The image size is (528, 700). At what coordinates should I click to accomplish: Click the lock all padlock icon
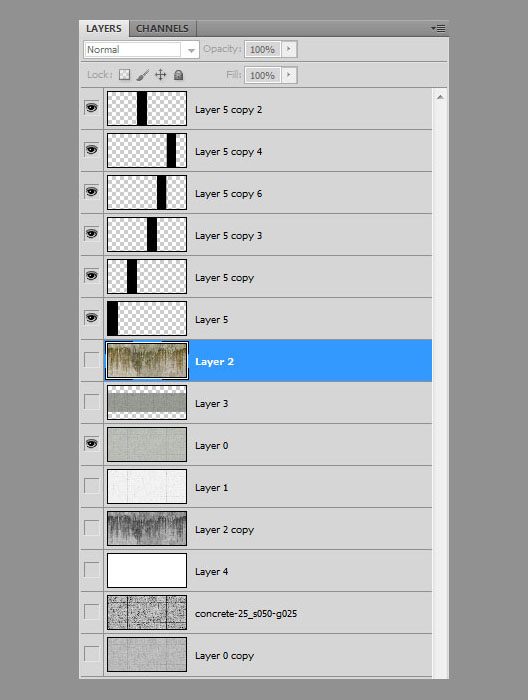click(179, 75)
